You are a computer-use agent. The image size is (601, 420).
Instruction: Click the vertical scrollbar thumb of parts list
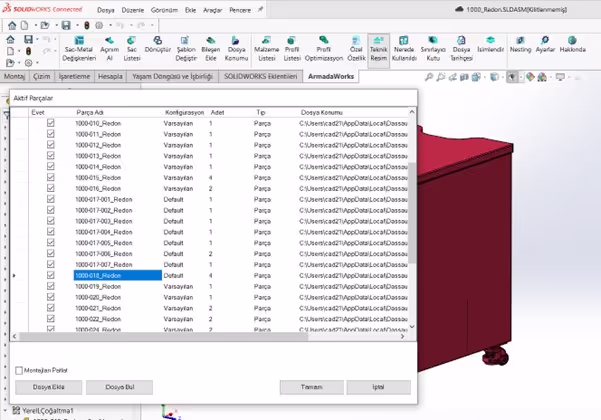(x=412, y=213)
